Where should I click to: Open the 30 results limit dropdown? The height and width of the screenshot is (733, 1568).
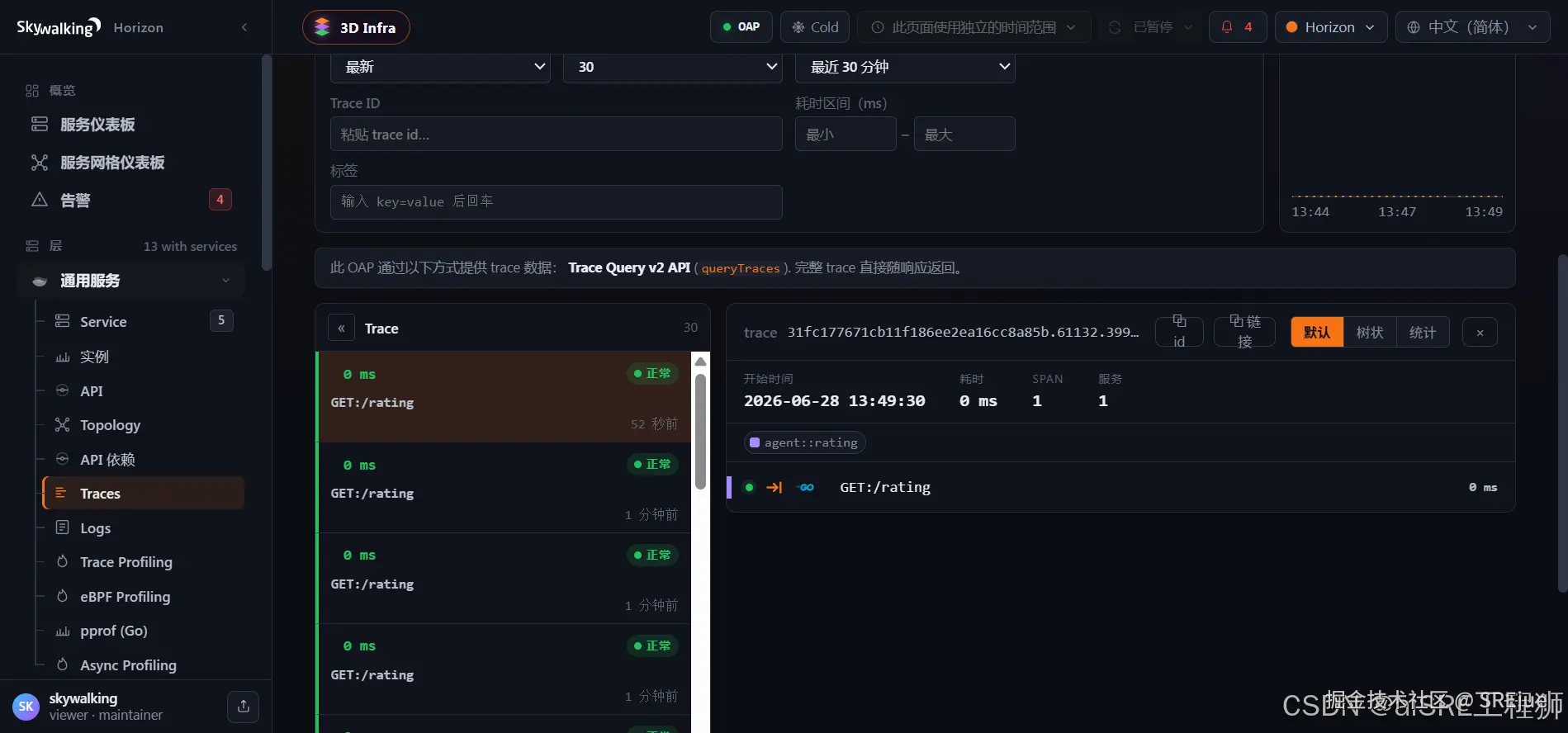(673, 67)
